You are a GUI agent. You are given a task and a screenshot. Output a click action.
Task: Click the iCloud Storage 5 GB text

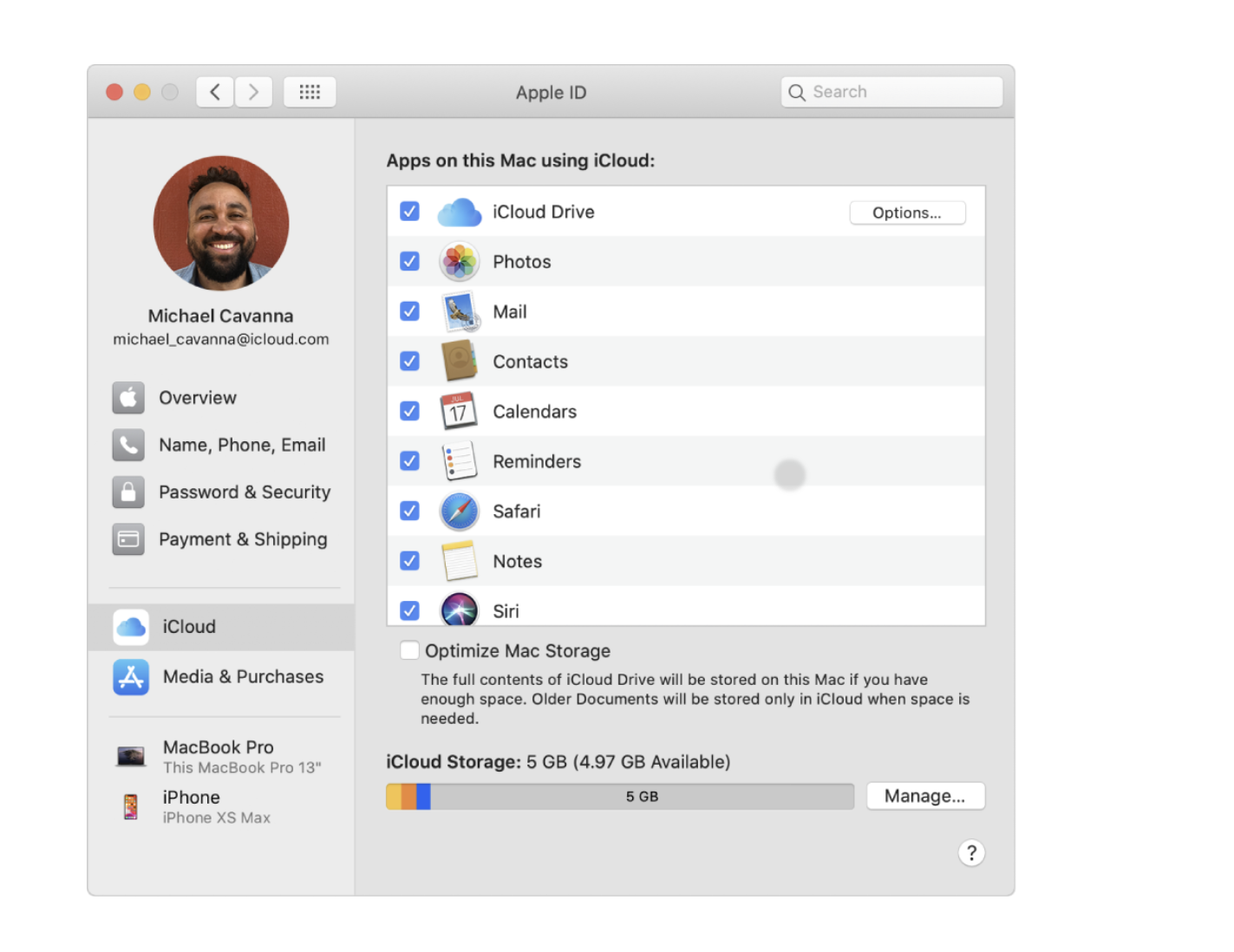click(x=558, y=762)
